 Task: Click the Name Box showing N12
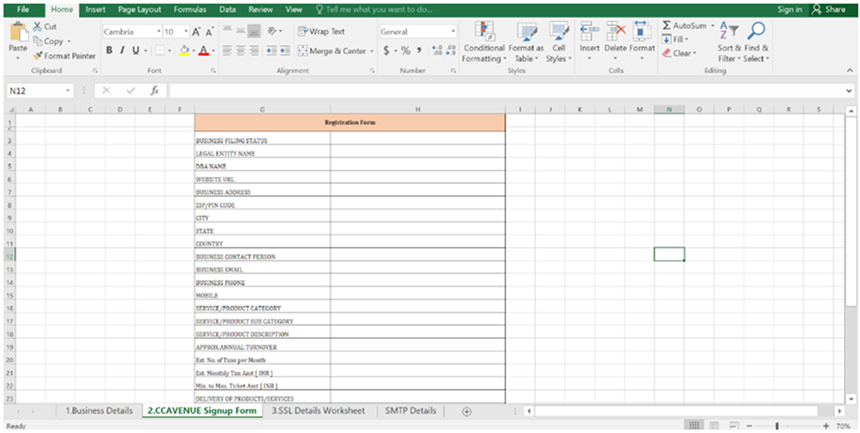[40, 91]
